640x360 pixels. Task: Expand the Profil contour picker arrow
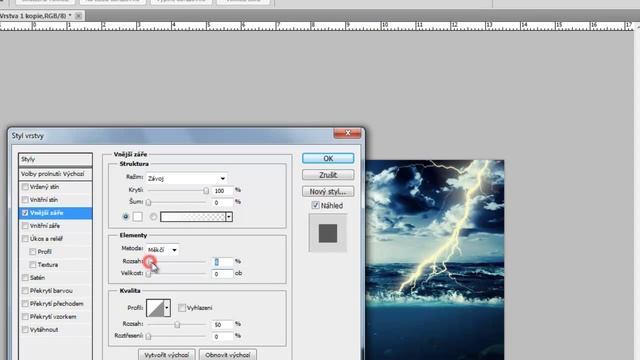[x=167, y=308]
